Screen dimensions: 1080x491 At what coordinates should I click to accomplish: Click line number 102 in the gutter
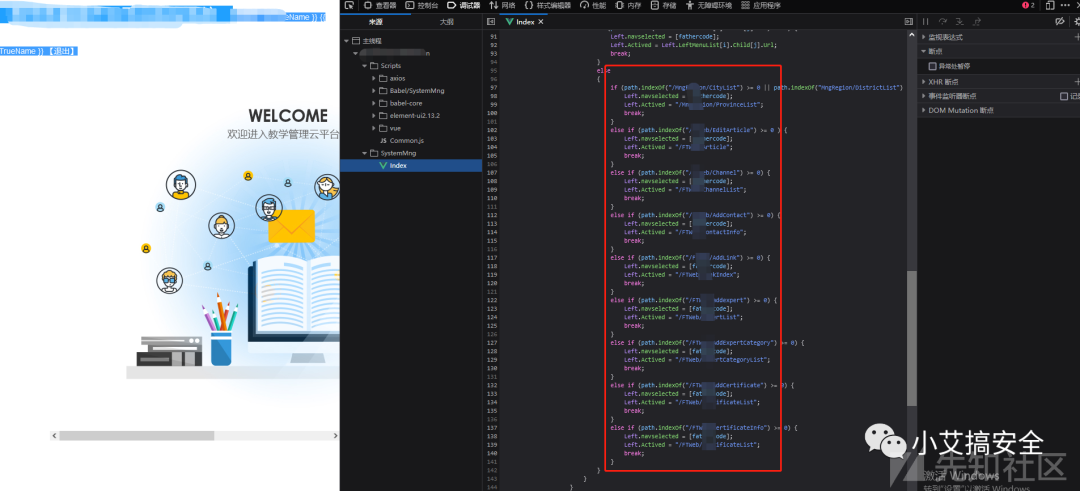(491, 130)
